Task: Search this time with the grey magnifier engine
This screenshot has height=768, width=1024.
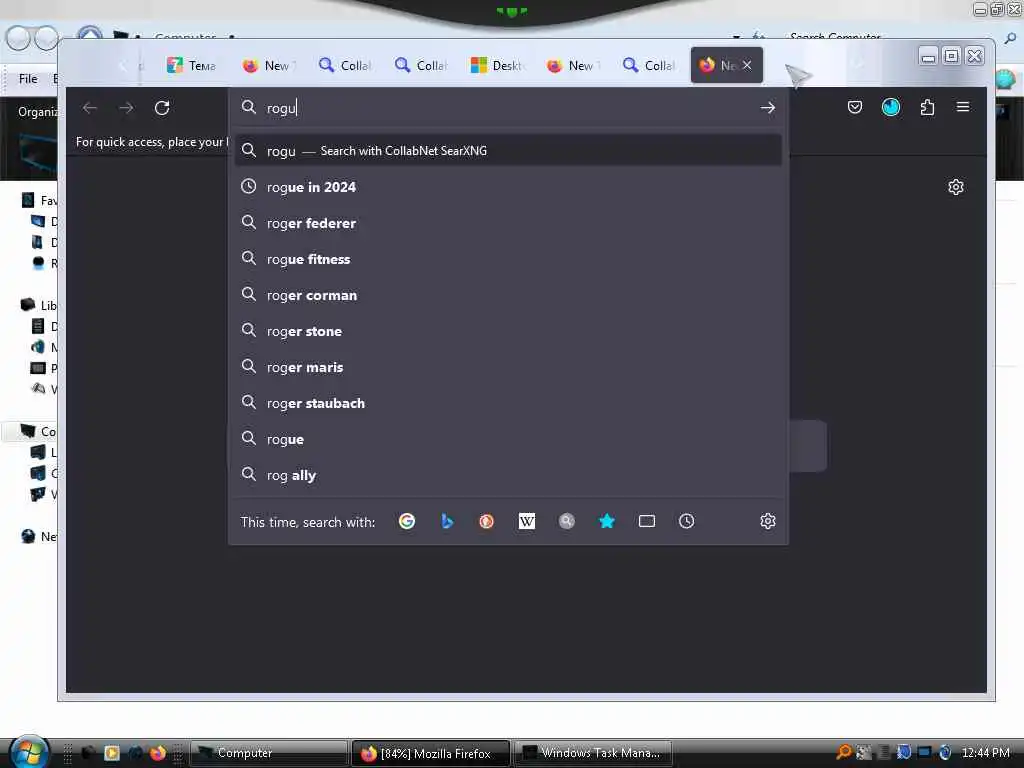Action: tap(567, 521)
